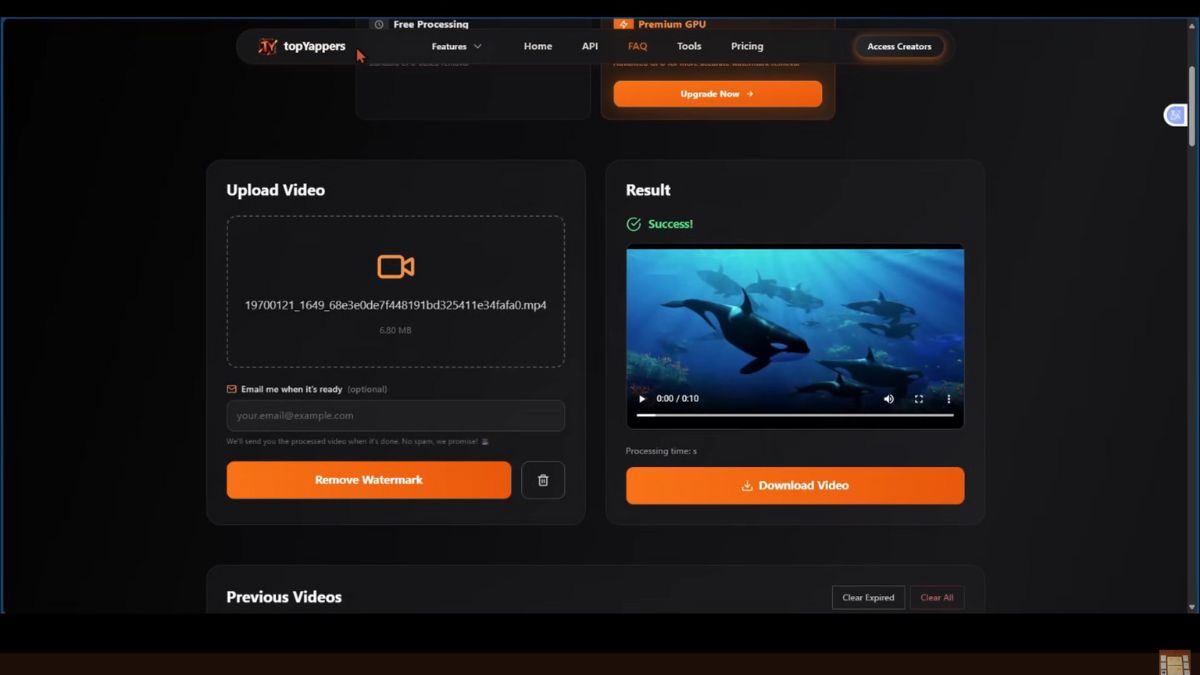Mute the result video audio
The height and width of the screenshot is (675, 1200).
[x=889, y=399]
